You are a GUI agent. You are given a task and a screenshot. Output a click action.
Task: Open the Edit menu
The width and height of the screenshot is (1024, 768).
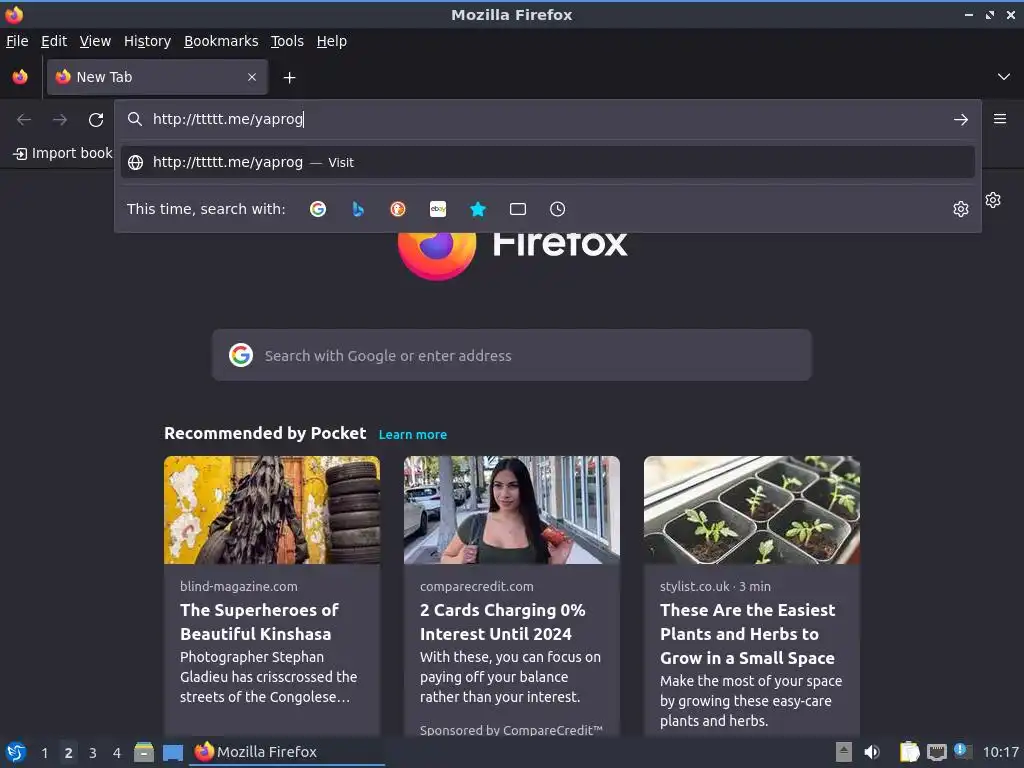(x=54, y=41)
